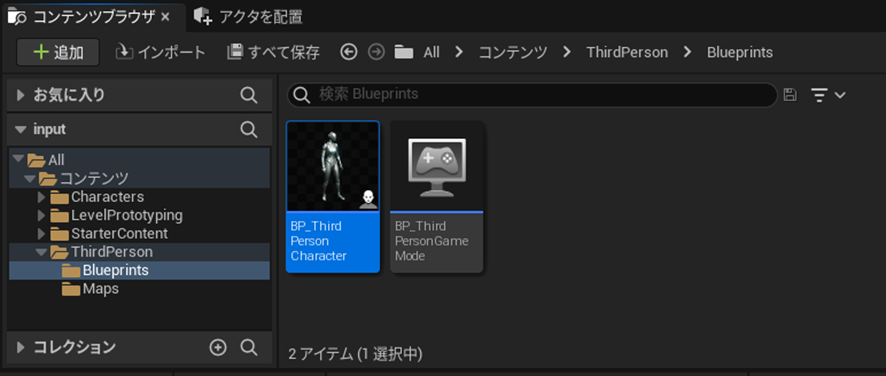Select the BP_ThirdPersonCharacter thumbnail
Viewport: 886px width, 376px height.
pos(333,167)
